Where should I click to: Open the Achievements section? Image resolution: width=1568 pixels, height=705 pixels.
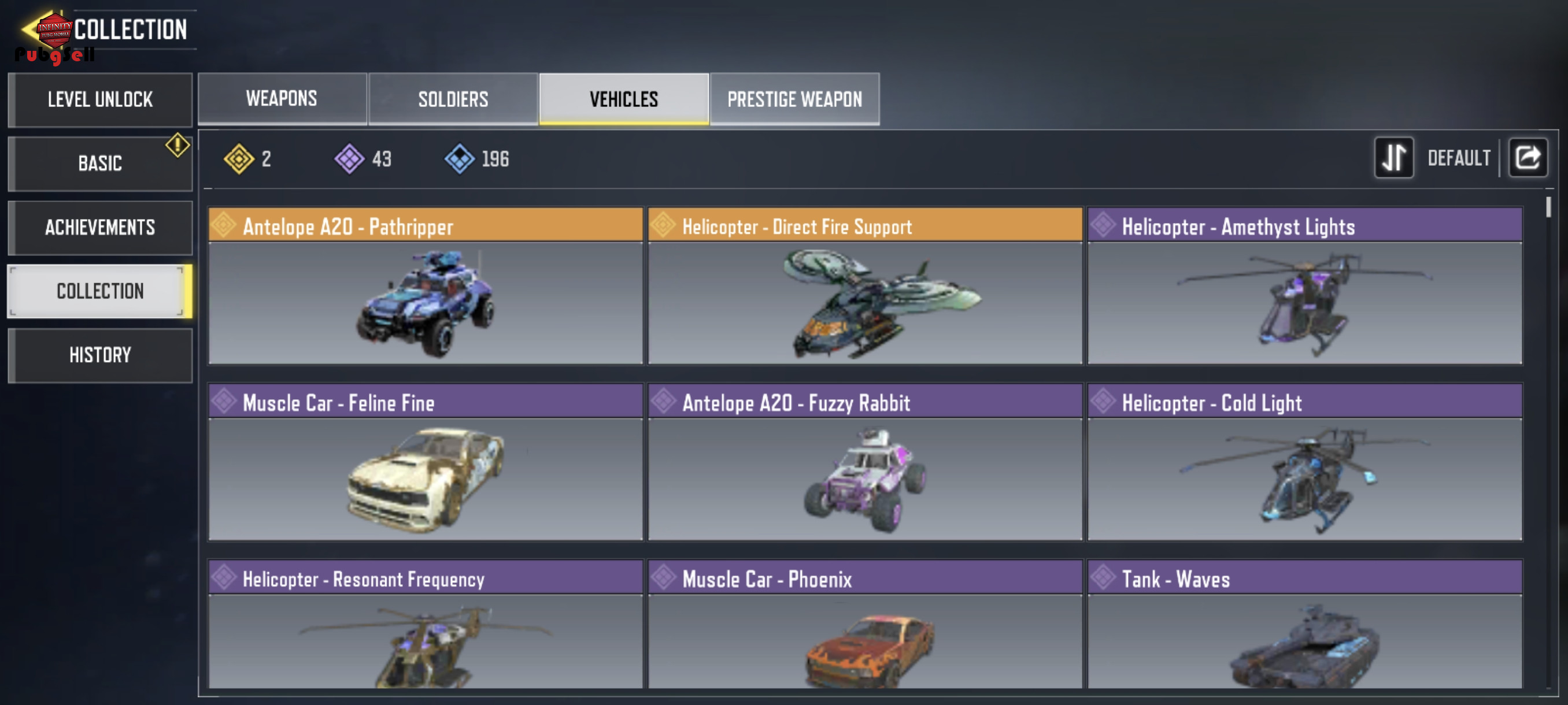click(x=101, y=228)
